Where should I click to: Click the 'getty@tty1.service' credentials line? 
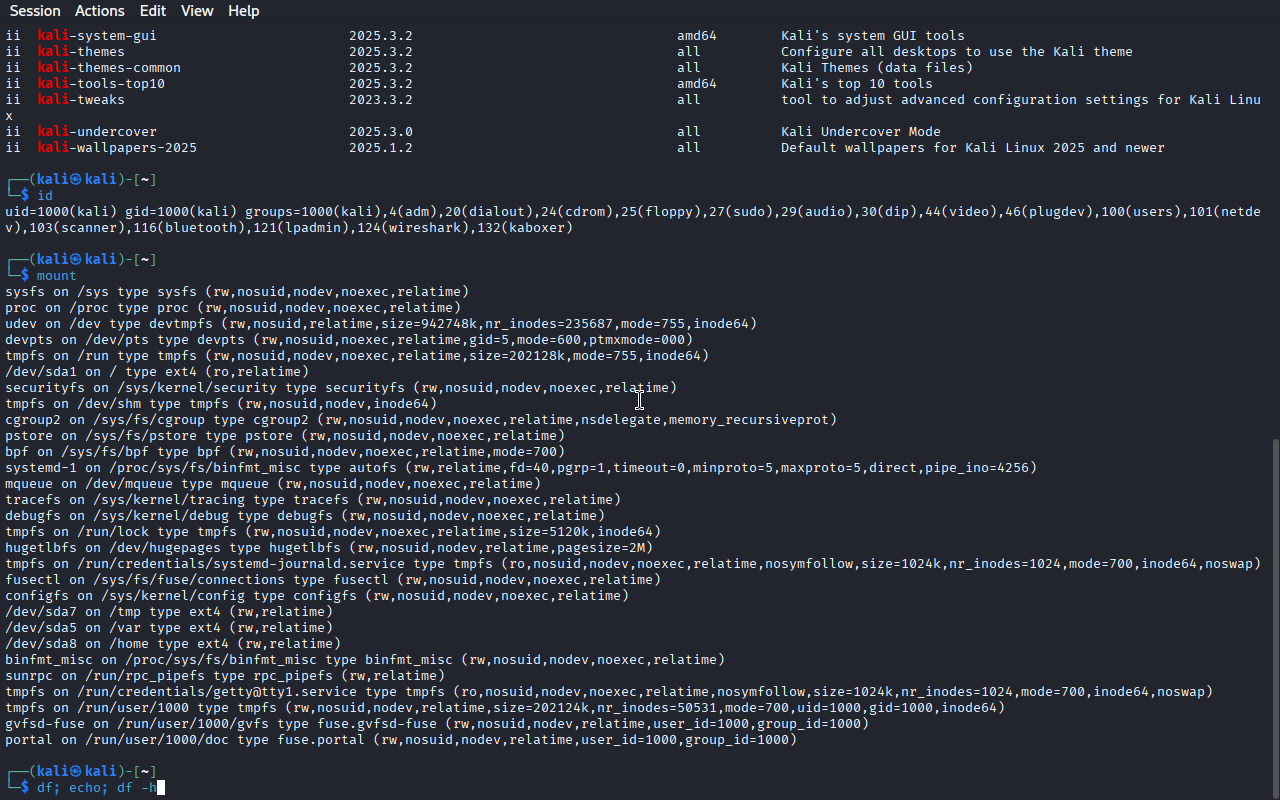[x=609, y=692]
